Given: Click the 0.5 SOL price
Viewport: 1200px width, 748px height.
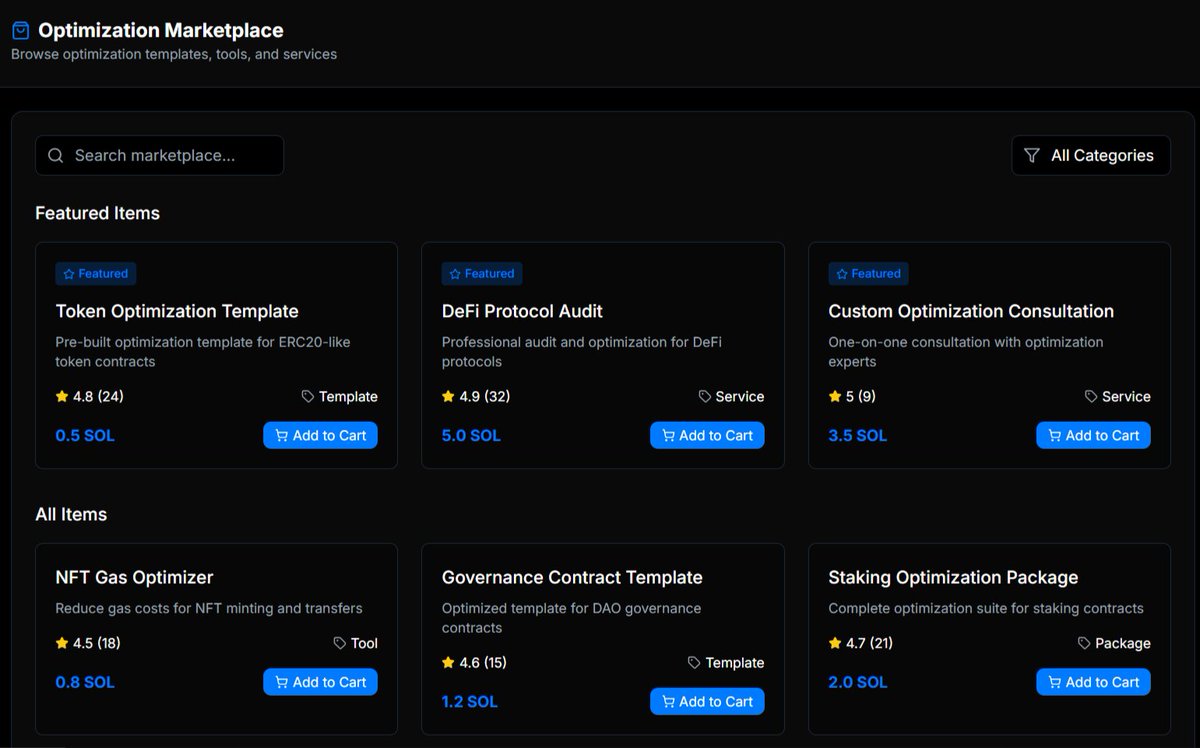Looking at the screenshot, I should (85, 436).
